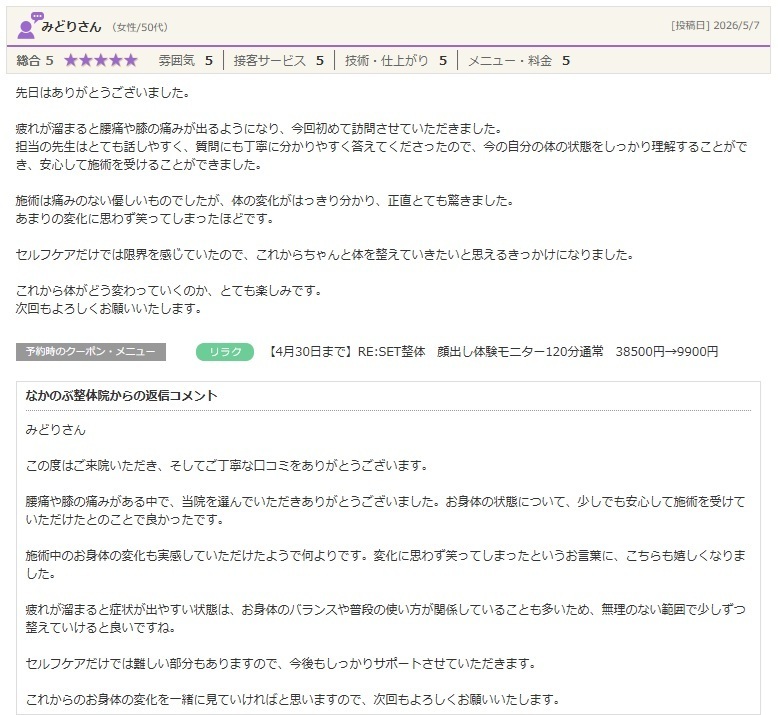Click review line 先日はありがとうございました。
This screenshot has width=778, height=715.
[103, 92]
